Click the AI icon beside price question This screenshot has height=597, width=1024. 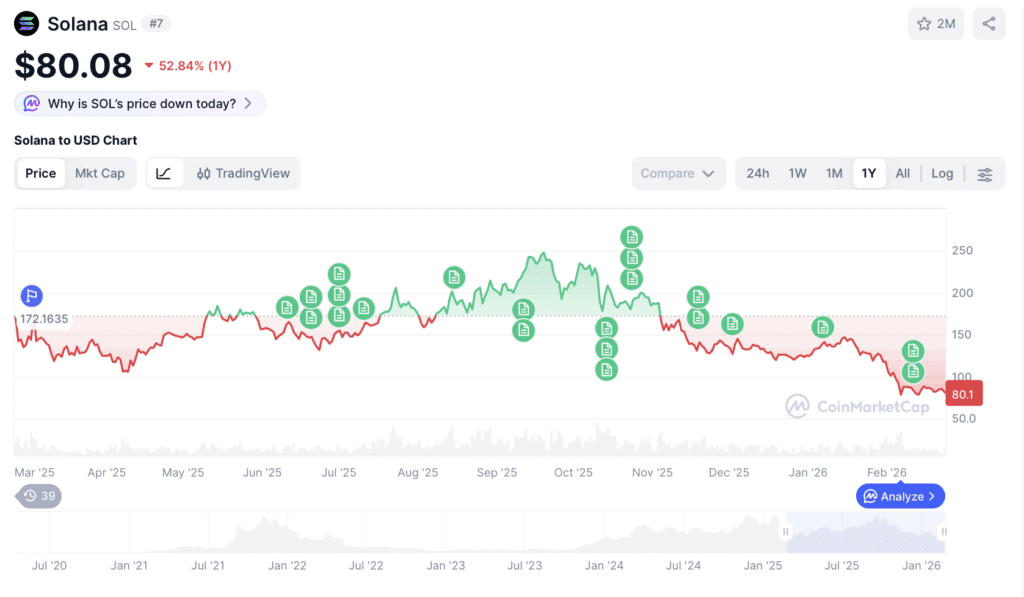[x=31, y=103]
